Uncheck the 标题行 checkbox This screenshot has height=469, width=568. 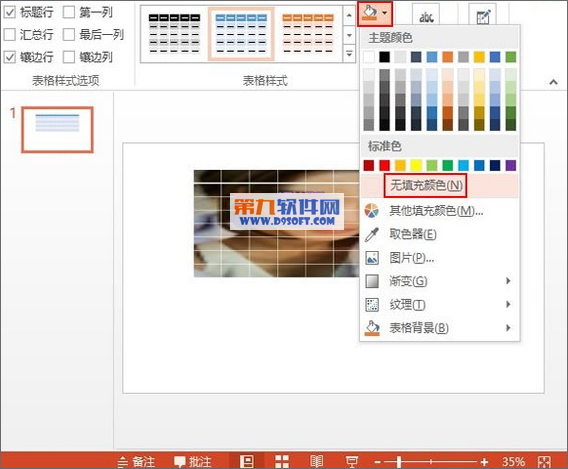pos(10,12)
